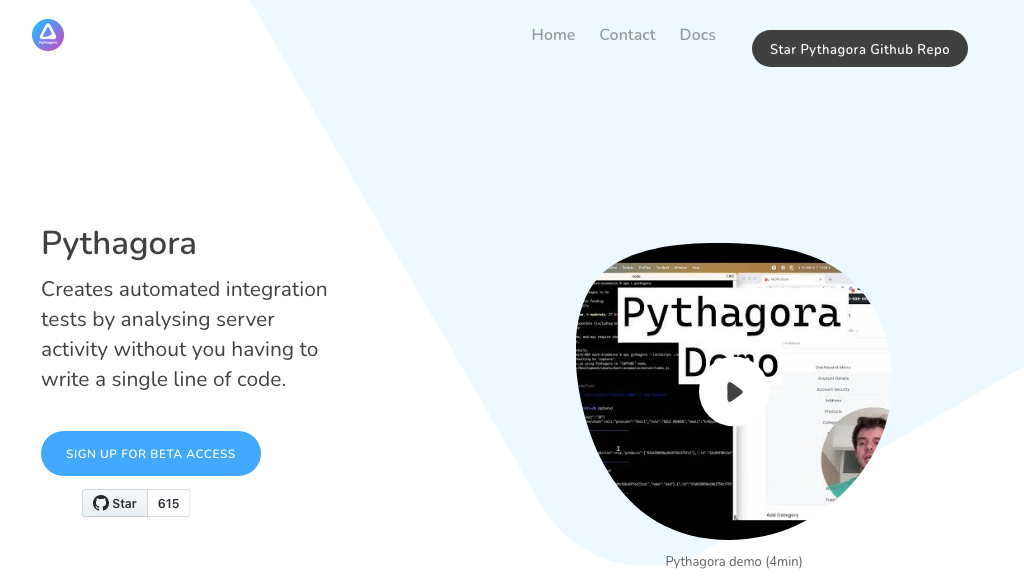Click 'Add Category' text in video preview
Image resolution: width=1024 pixels, height=576 pixels.
(x=783, y=515)
